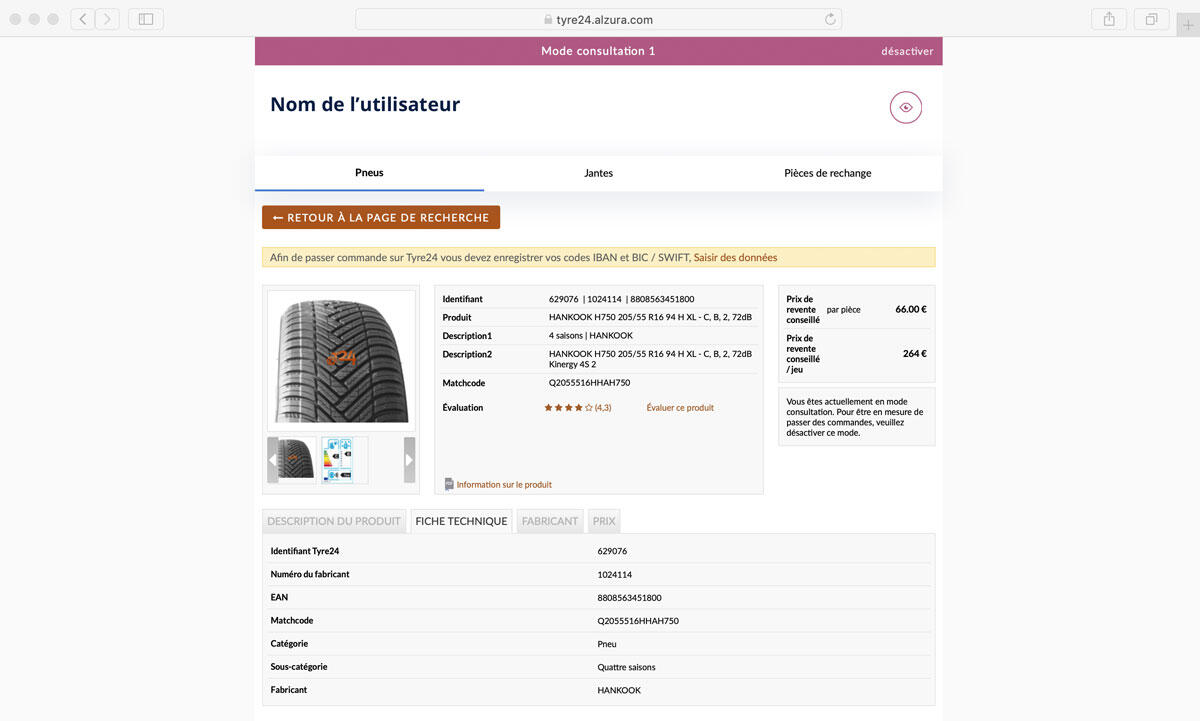1200x721 pixels.
Task: Click the Évaluer ce produit link
Action: coord(680,408)
